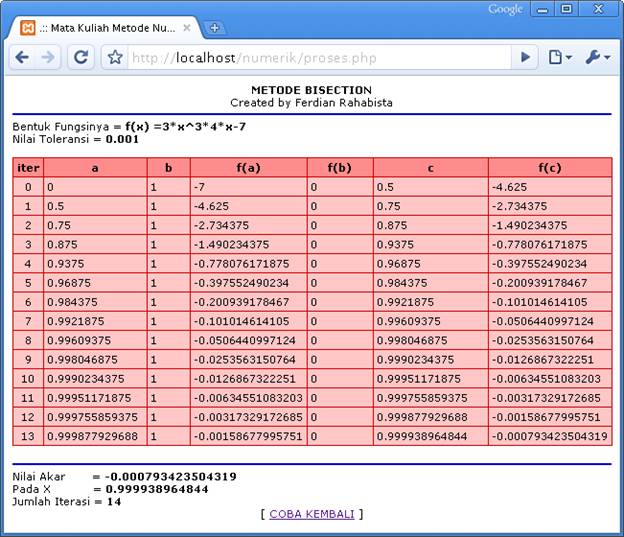
Task: Click the Go play arrow button
Action: (x=525, y=57)
